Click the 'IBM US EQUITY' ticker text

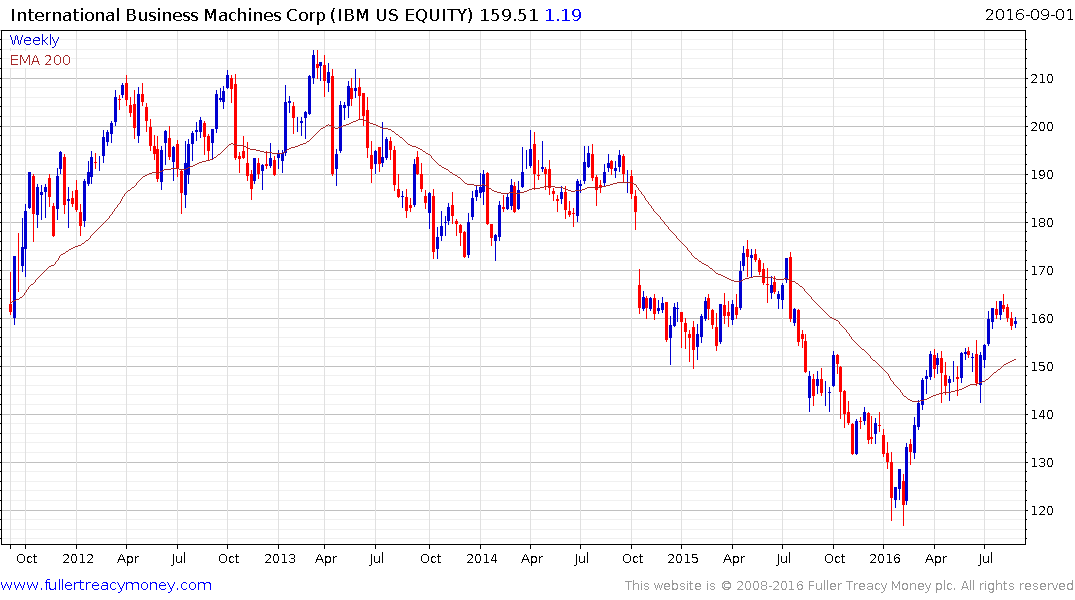pos(402,15)
